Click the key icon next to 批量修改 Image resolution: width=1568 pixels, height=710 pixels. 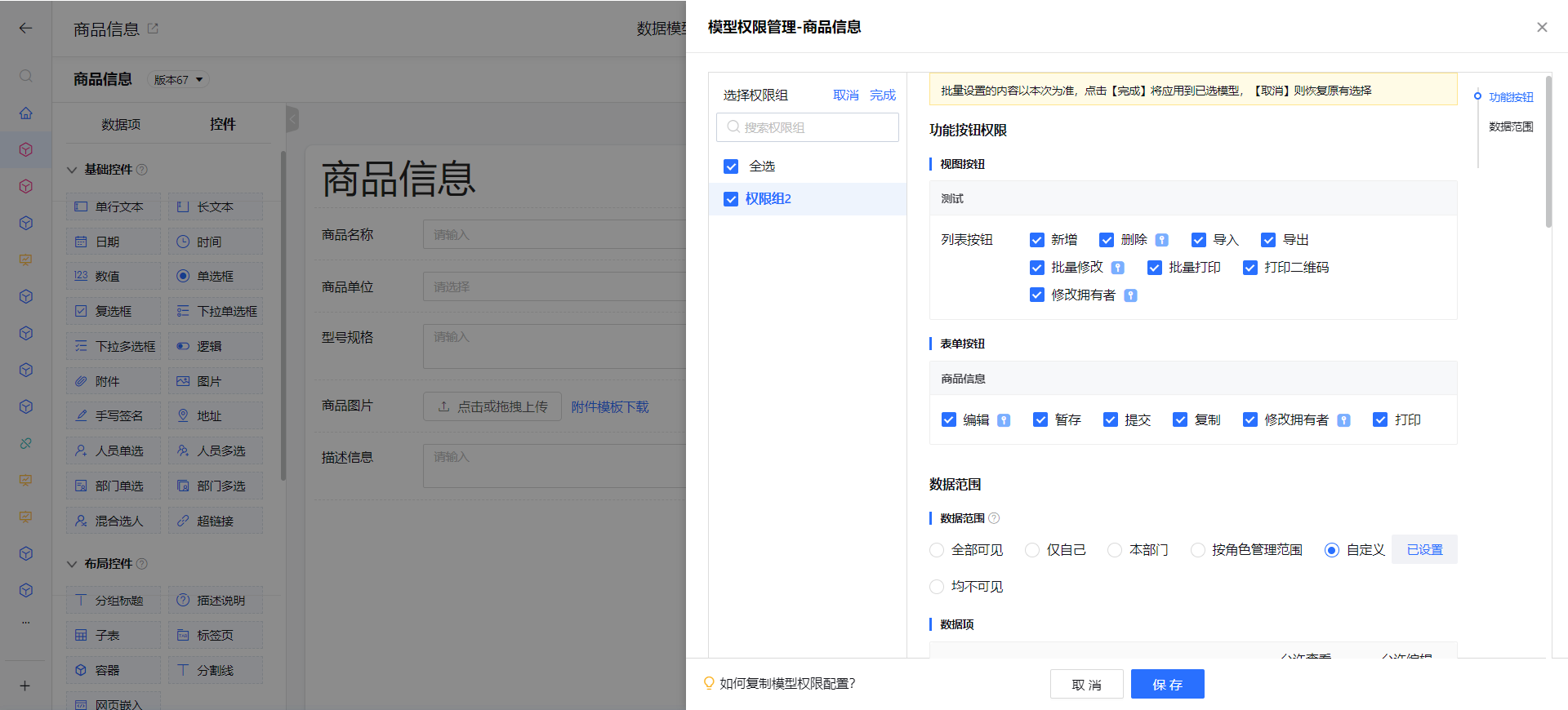[x=1118, y=268]
